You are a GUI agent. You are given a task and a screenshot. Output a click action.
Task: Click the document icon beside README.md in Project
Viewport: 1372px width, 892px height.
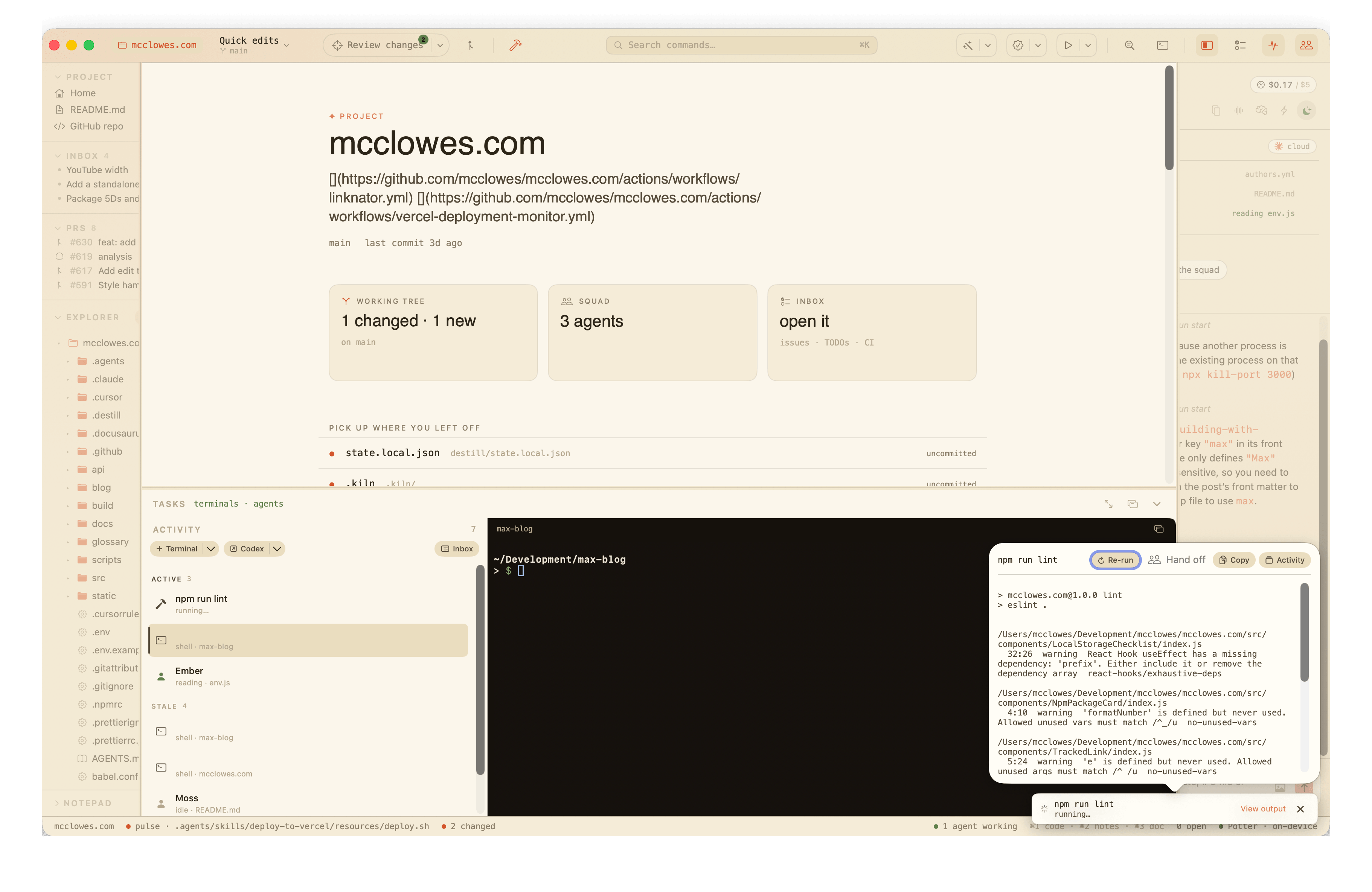[59, 110]
